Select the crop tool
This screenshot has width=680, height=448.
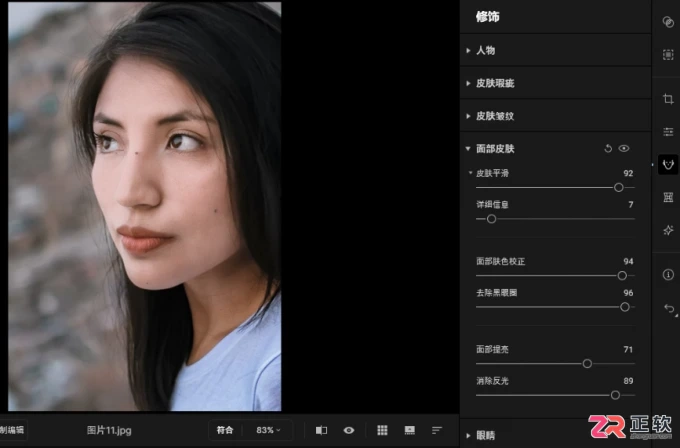668,99
